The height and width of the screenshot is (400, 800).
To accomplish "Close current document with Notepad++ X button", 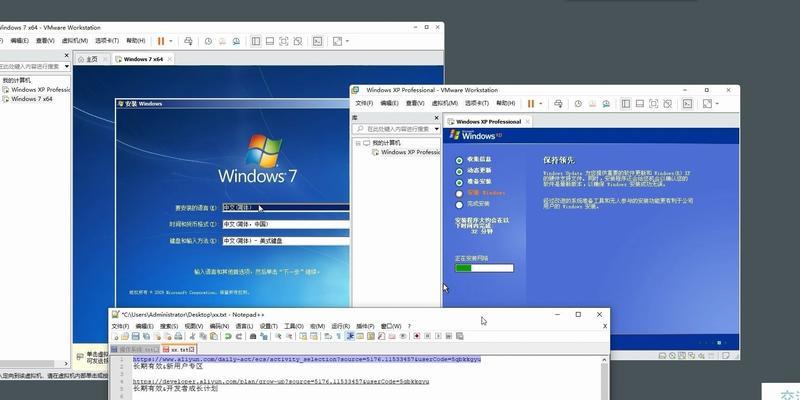I will tap(605, 326).
